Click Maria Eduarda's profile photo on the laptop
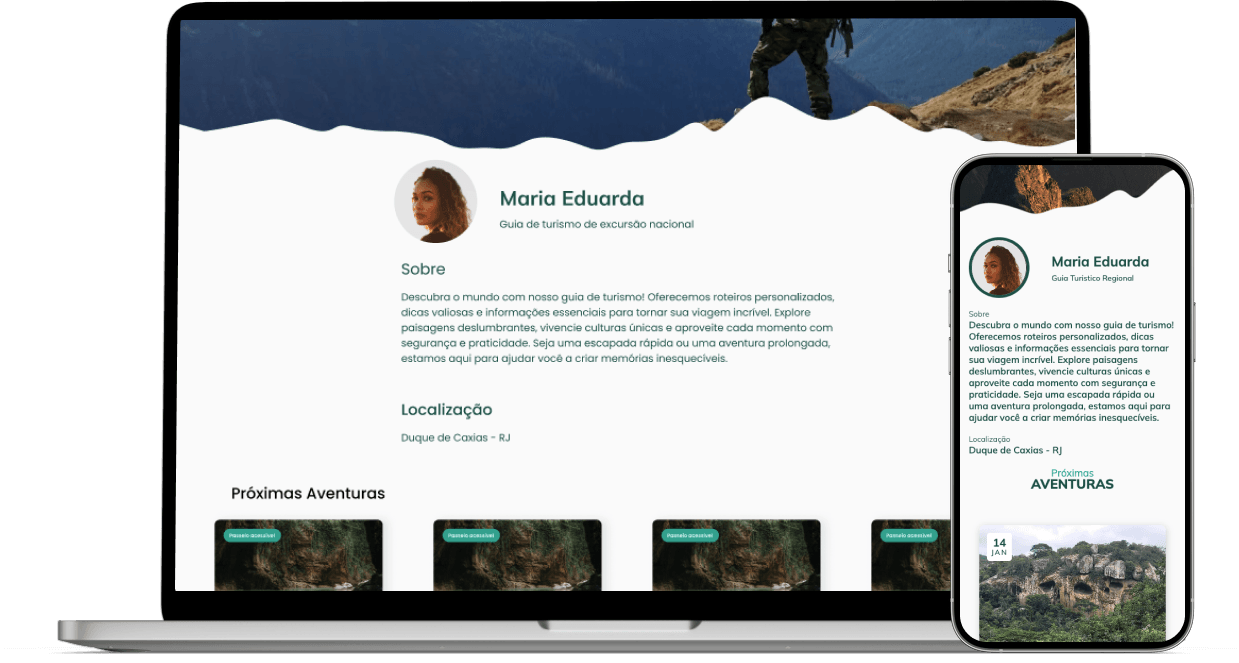Viewport: 1239px width, 663px height. coord(435,201)
